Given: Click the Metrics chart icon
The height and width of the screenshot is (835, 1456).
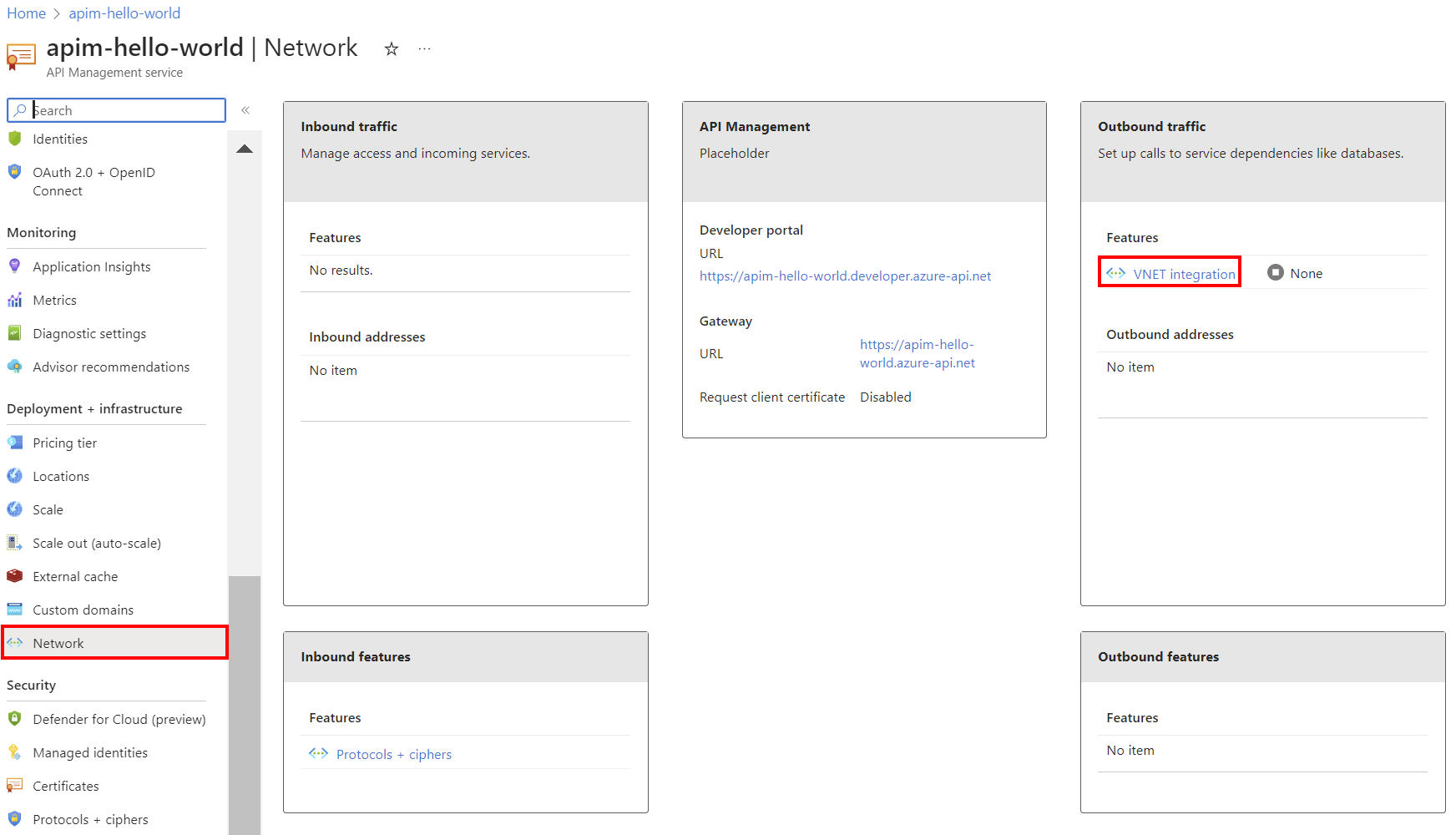Looking at the screenshot, I should (x=15, y=300).
